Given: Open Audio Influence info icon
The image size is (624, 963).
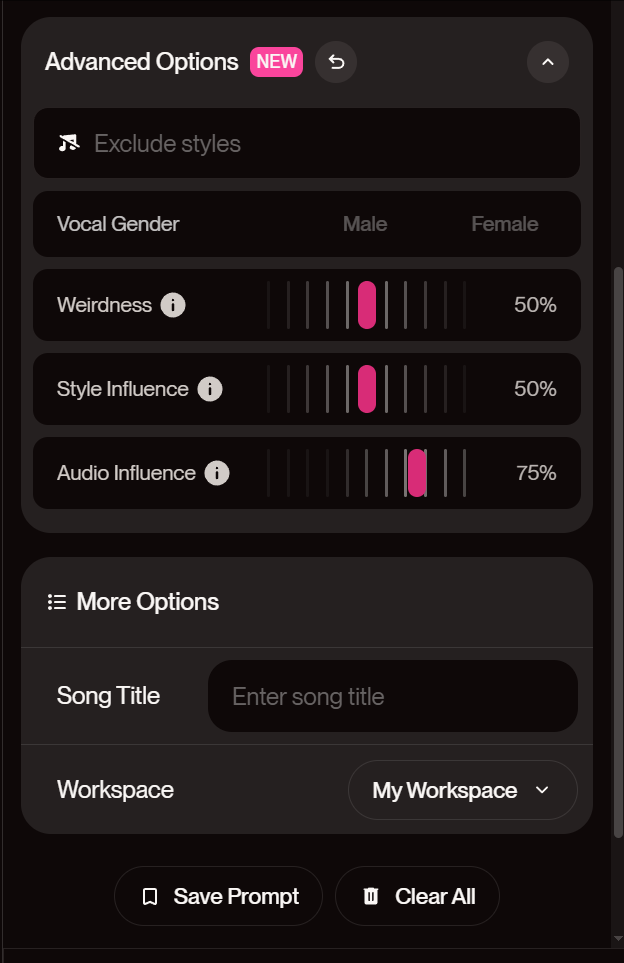Looking at the screenshot, I should 217,473.
